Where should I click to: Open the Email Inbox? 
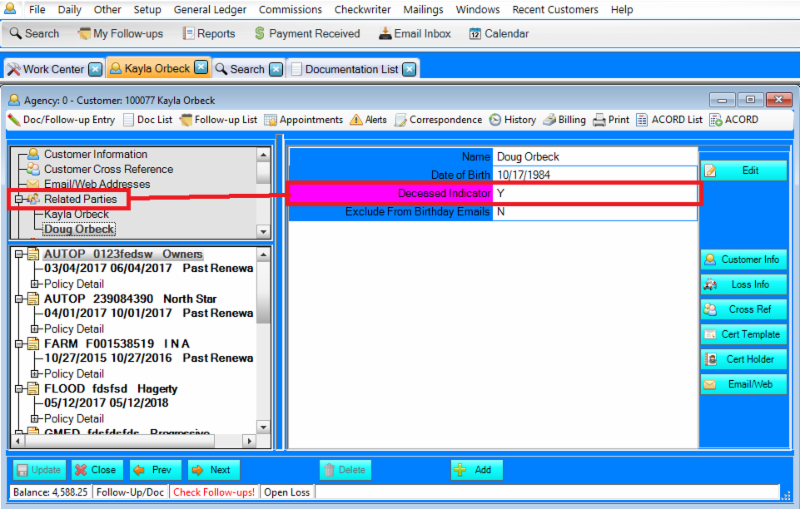tap(415, 33)
